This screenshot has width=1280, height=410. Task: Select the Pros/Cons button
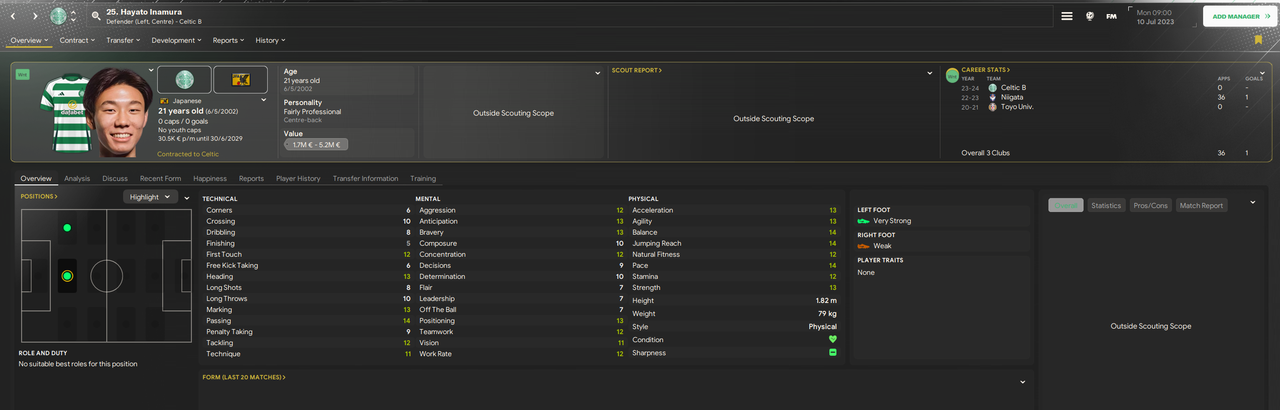1151,205
